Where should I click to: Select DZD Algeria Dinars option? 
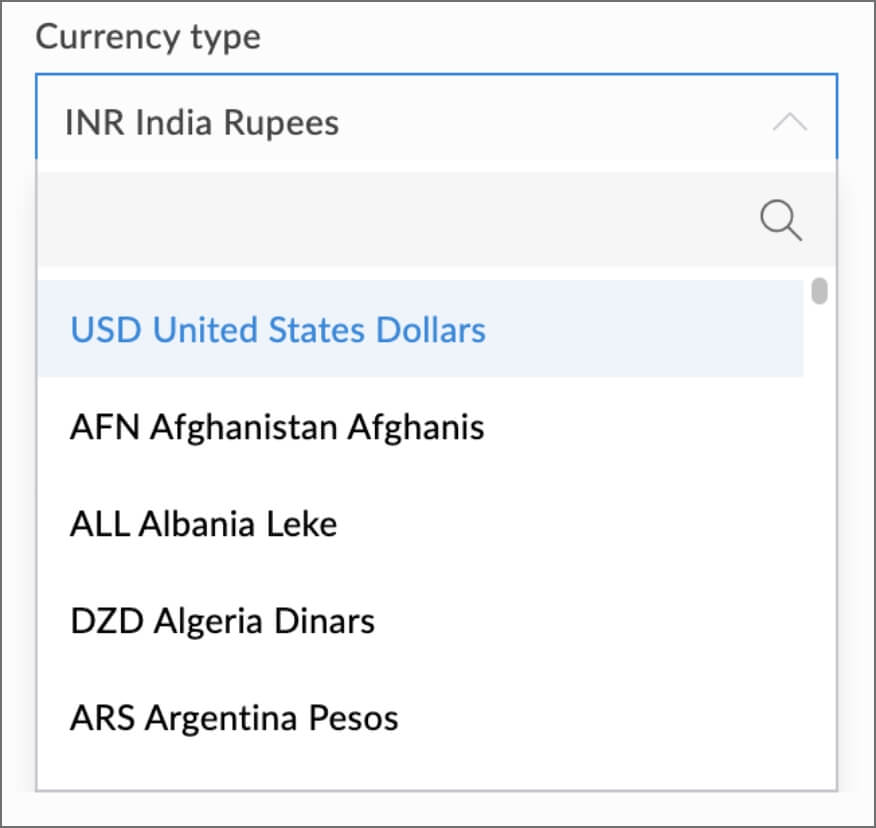(x=222, y=621)
